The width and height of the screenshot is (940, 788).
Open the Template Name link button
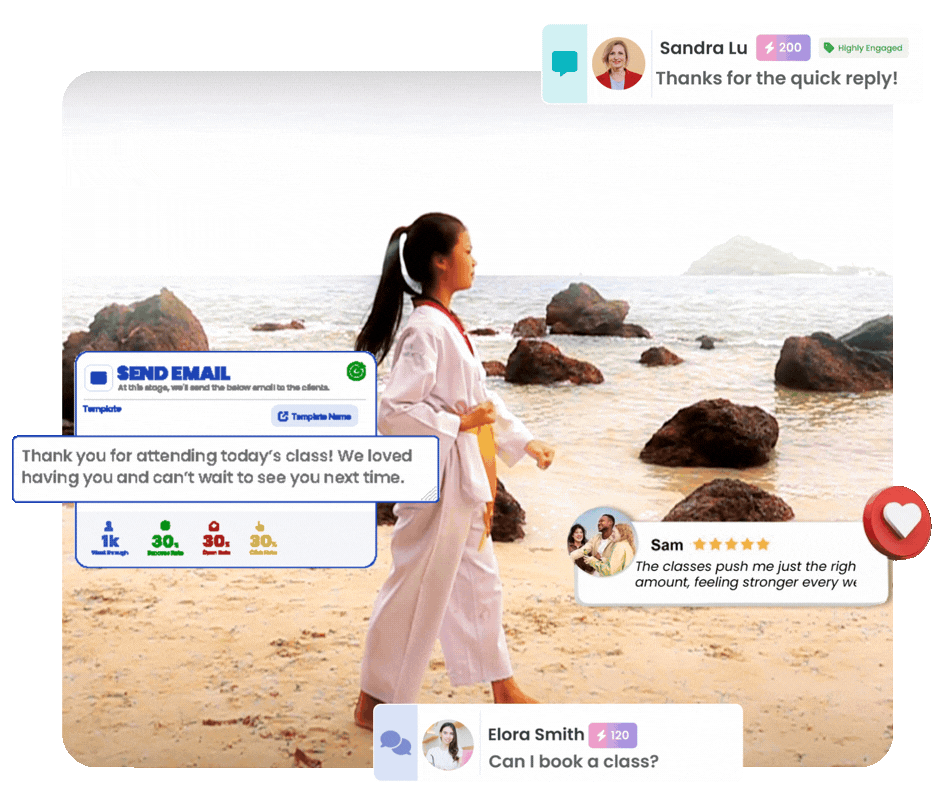click(x=314, y=416)
